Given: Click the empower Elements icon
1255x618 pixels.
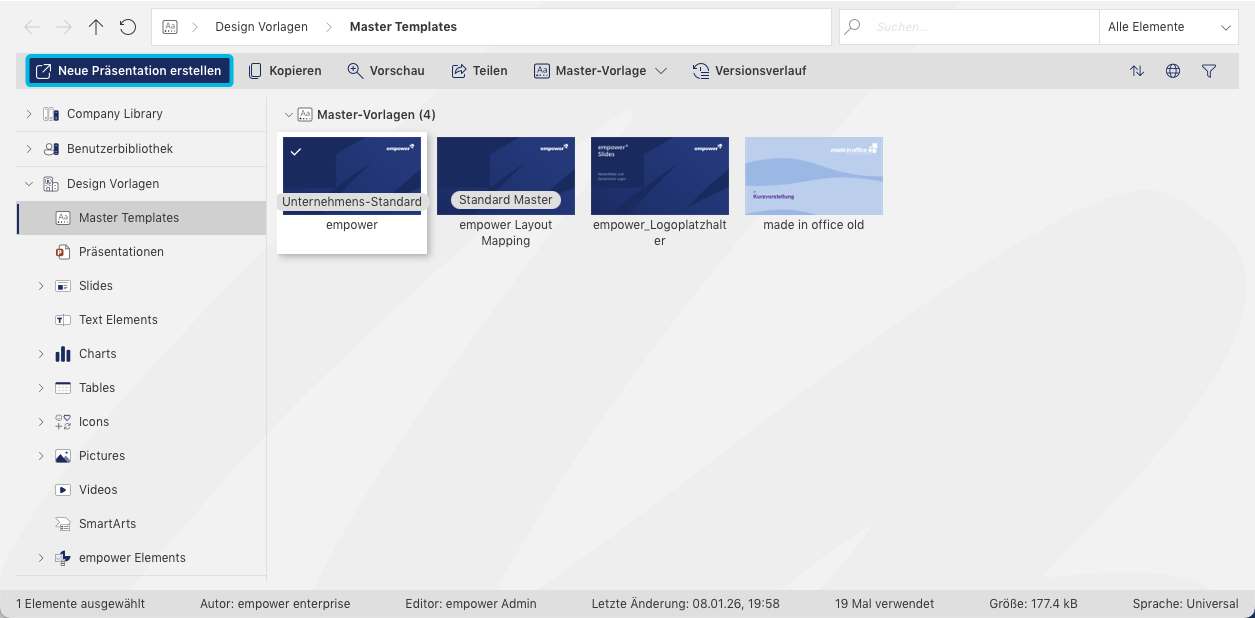Looking at the screenshot, I should point(63,558).
